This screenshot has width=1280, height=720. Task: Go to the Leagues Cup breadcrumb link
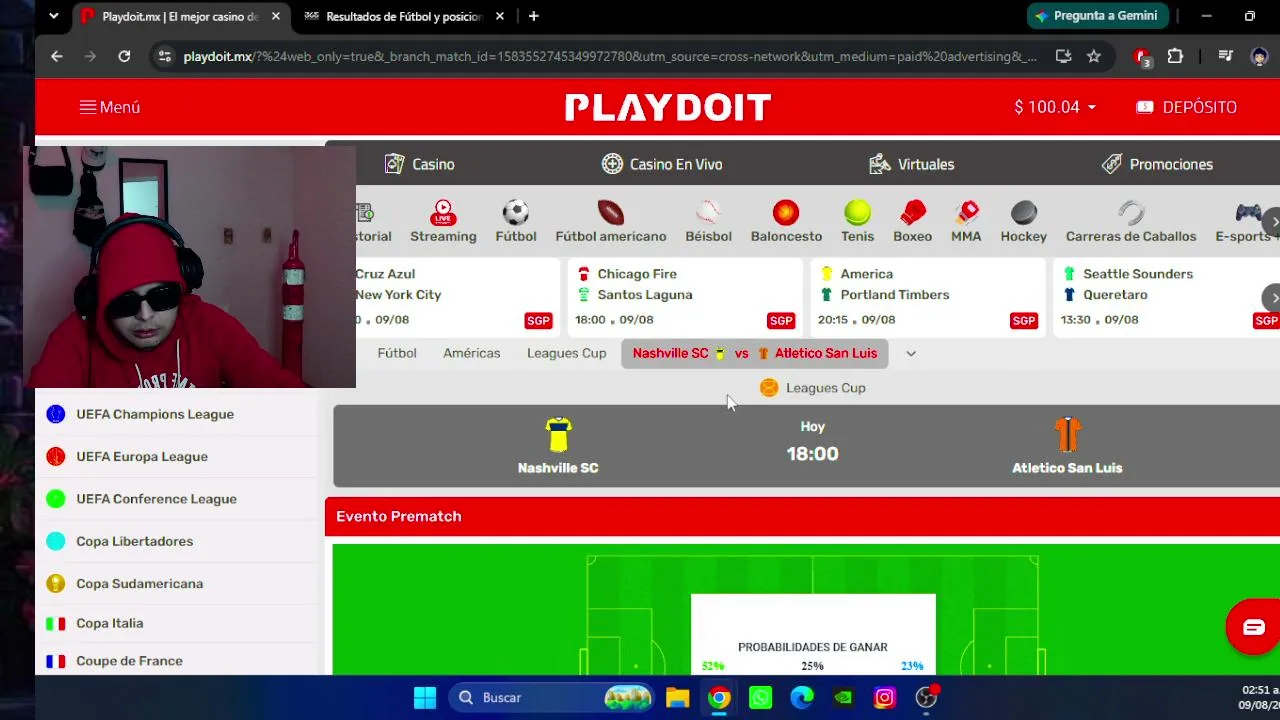[567, 353]
